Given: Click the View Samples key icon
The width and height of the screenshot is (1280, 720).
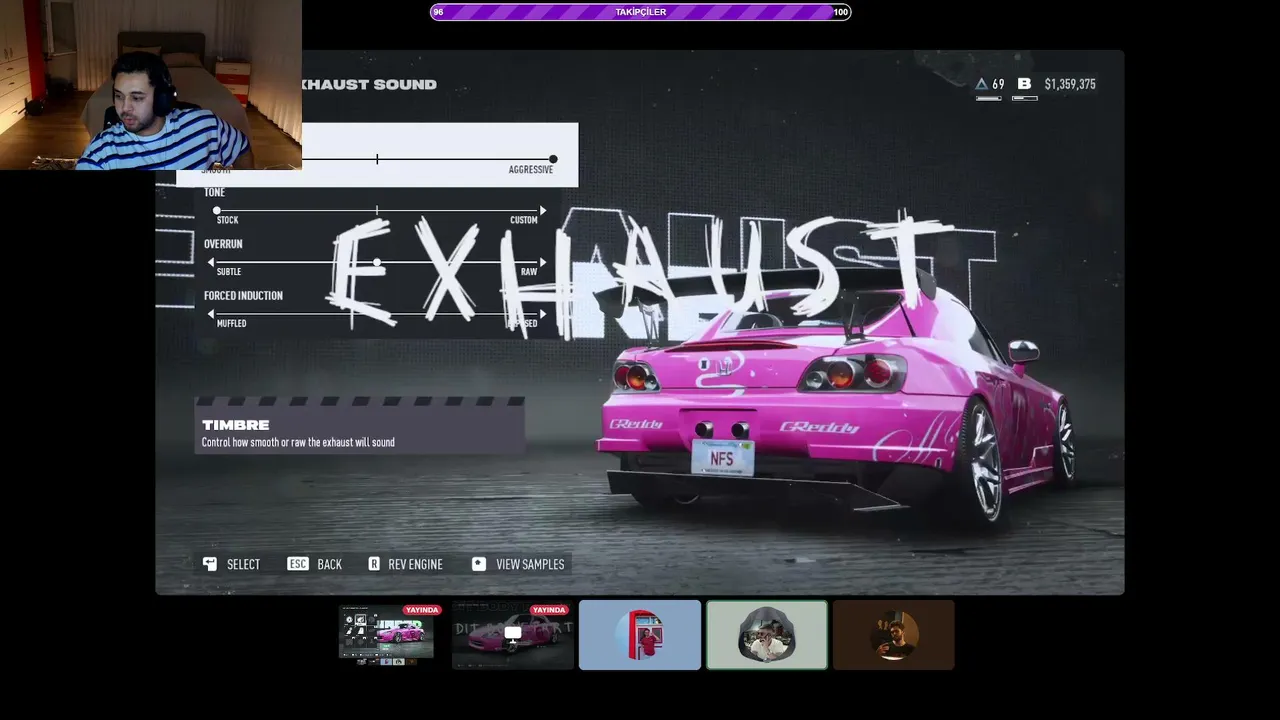Looking at the screenshot, I should pos(479,564).
